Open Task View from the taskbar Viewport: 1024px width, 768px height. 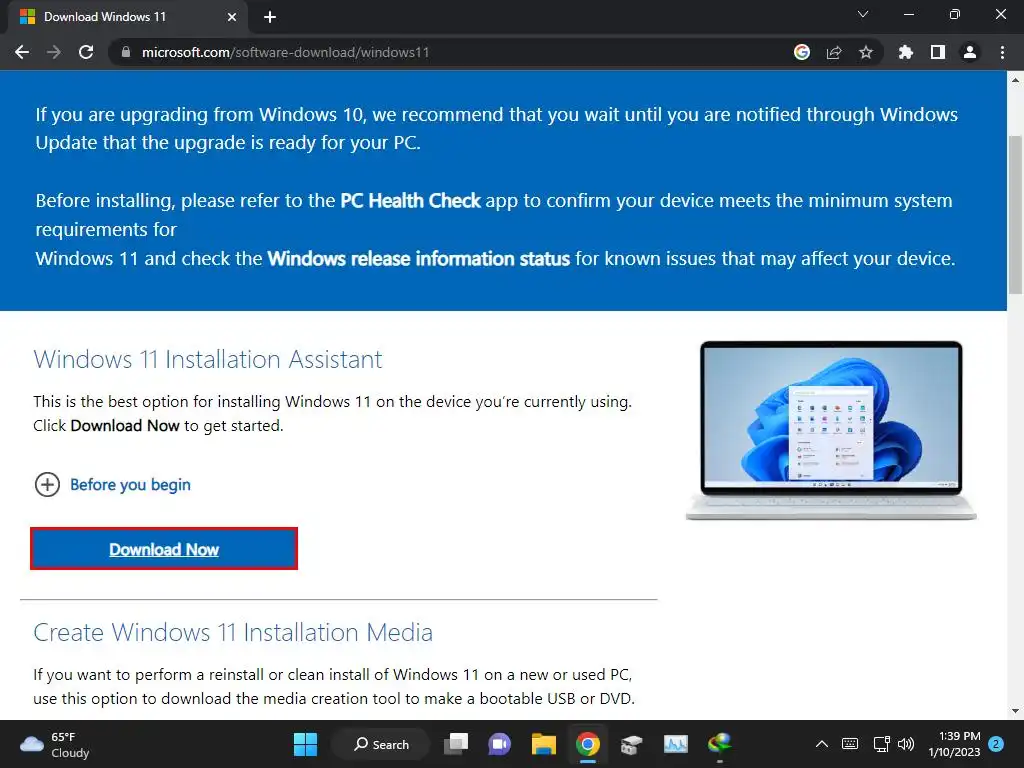click(x=456, y=744)
